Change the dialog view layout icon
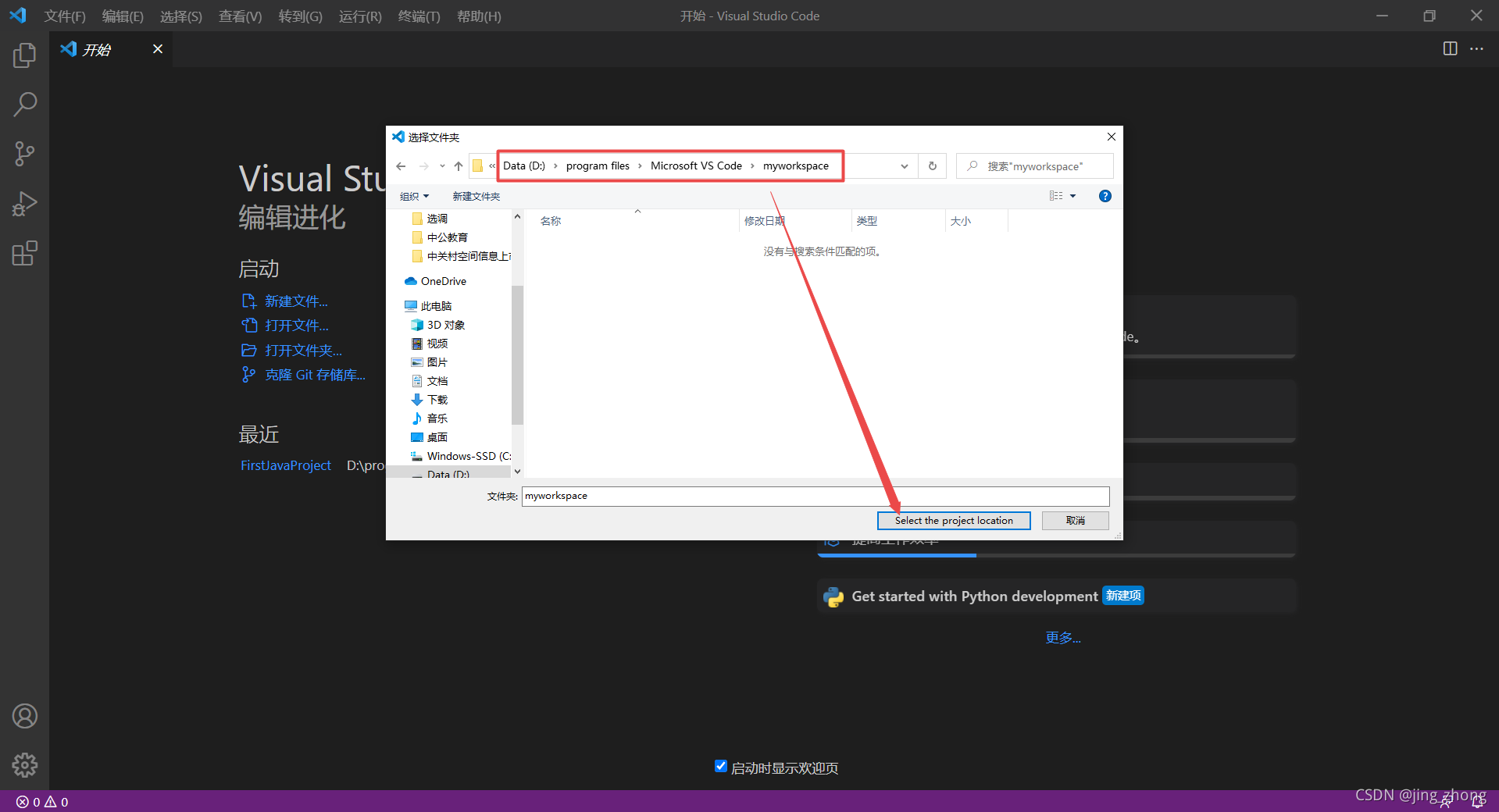 pyautogui.click(x=1056, y=196)
